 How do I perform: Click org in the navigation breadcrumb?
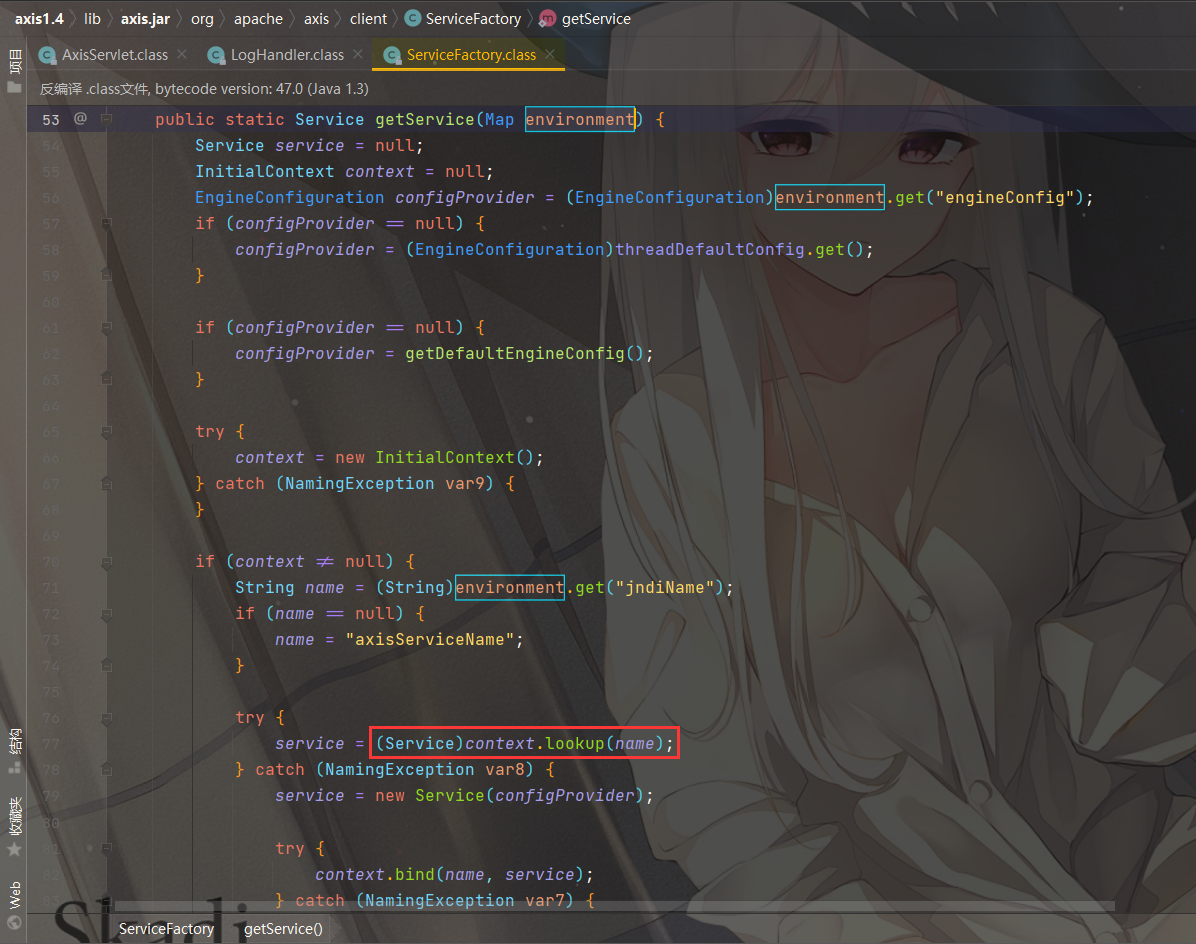click(202, 18)
